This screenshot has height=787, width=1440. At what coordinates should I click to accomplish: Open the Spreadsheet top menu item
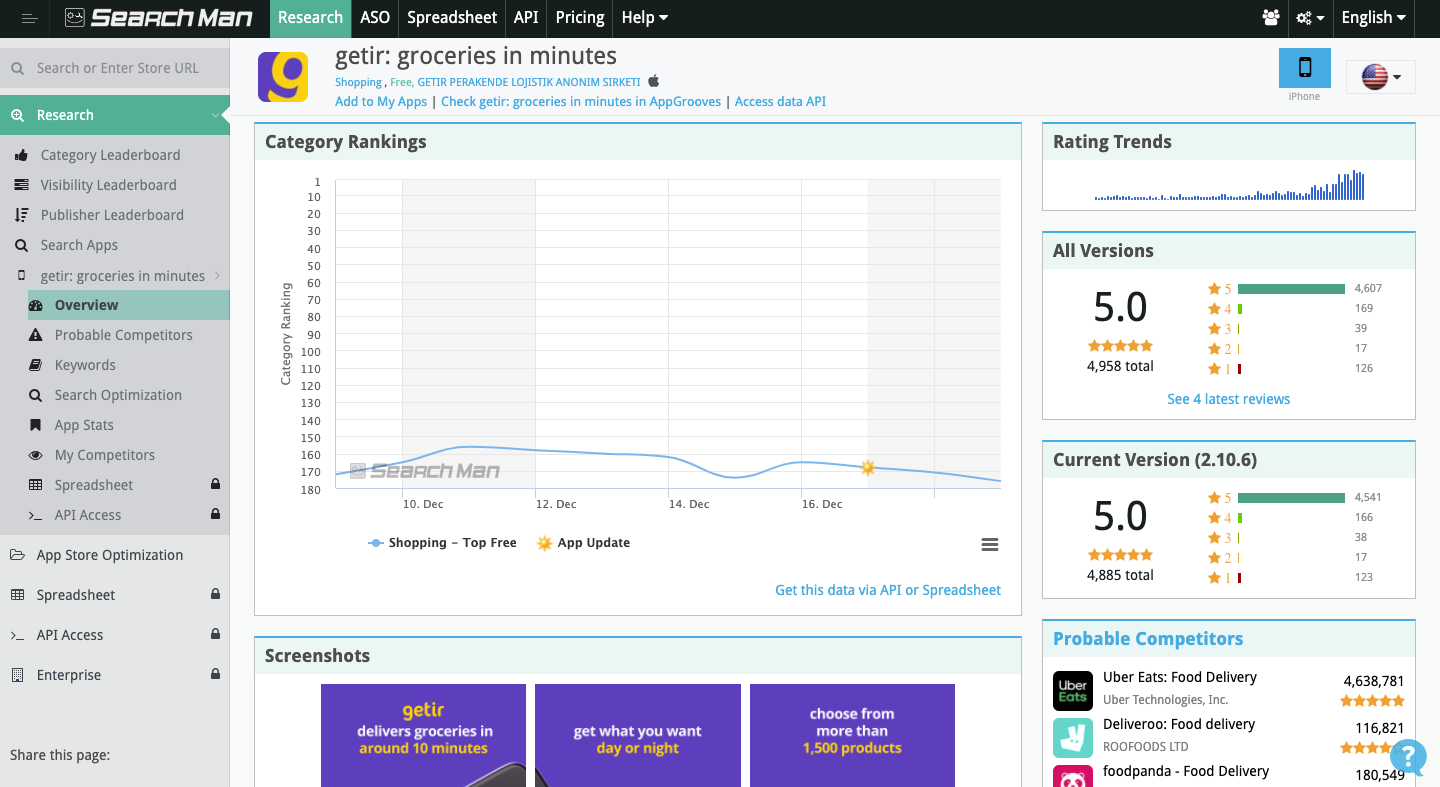coord(452,18)
